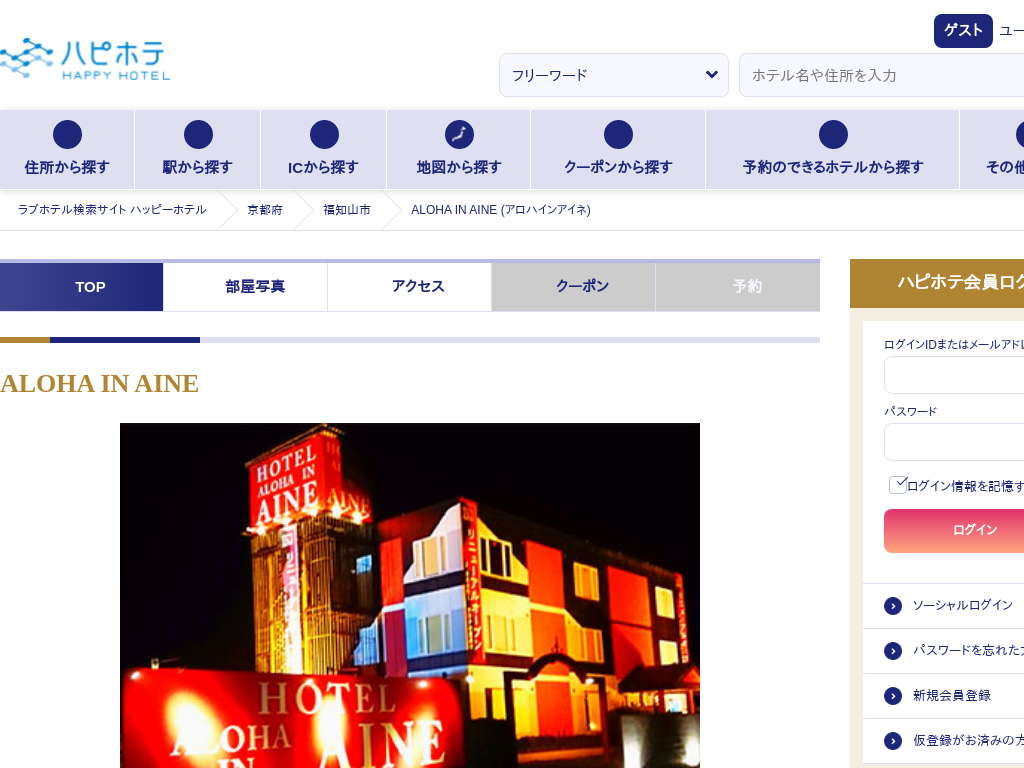This screenshot has width=1024, height=768.
Task: Click arrow icon beside ソーシャルログイン
Action: [893, 606]
